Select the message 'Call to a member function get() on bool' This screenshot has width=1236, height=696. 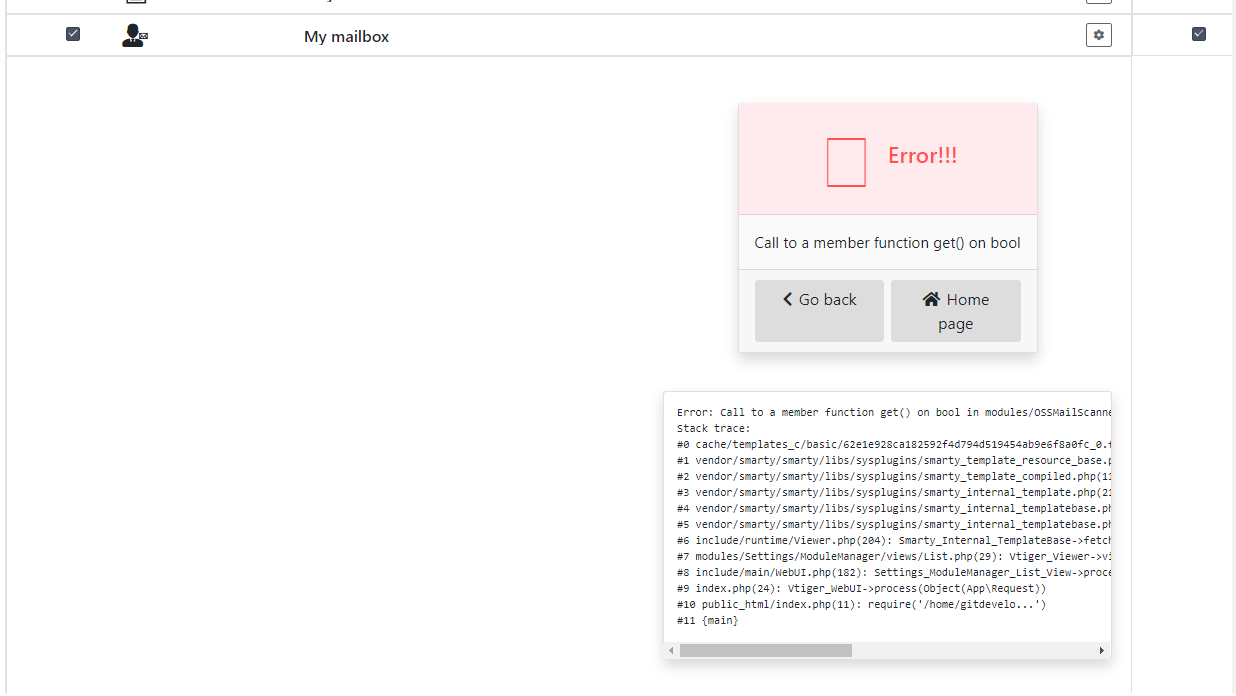(888, 243)
